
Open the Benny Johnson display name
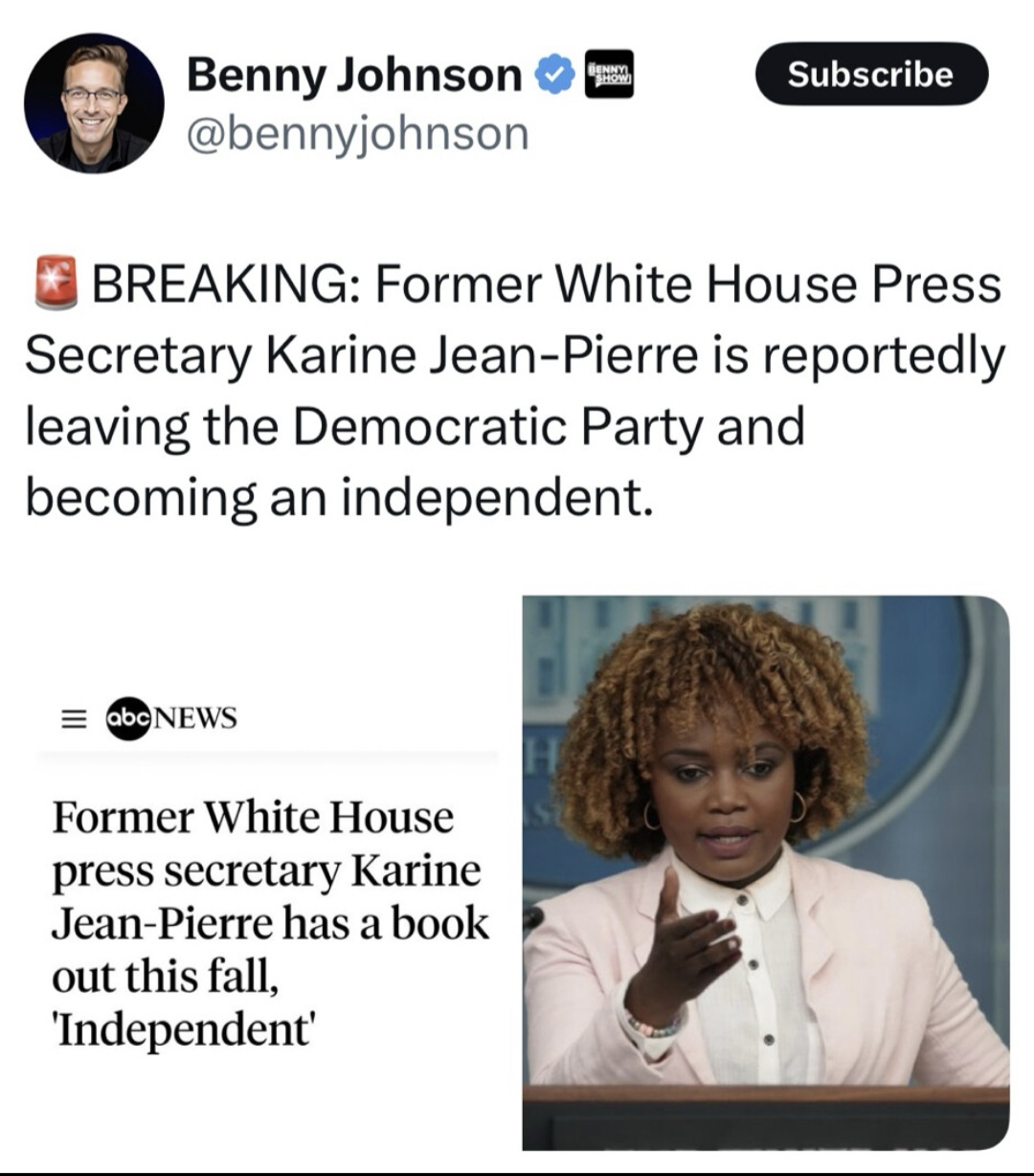pyautogui.click(x=354, y=75)
